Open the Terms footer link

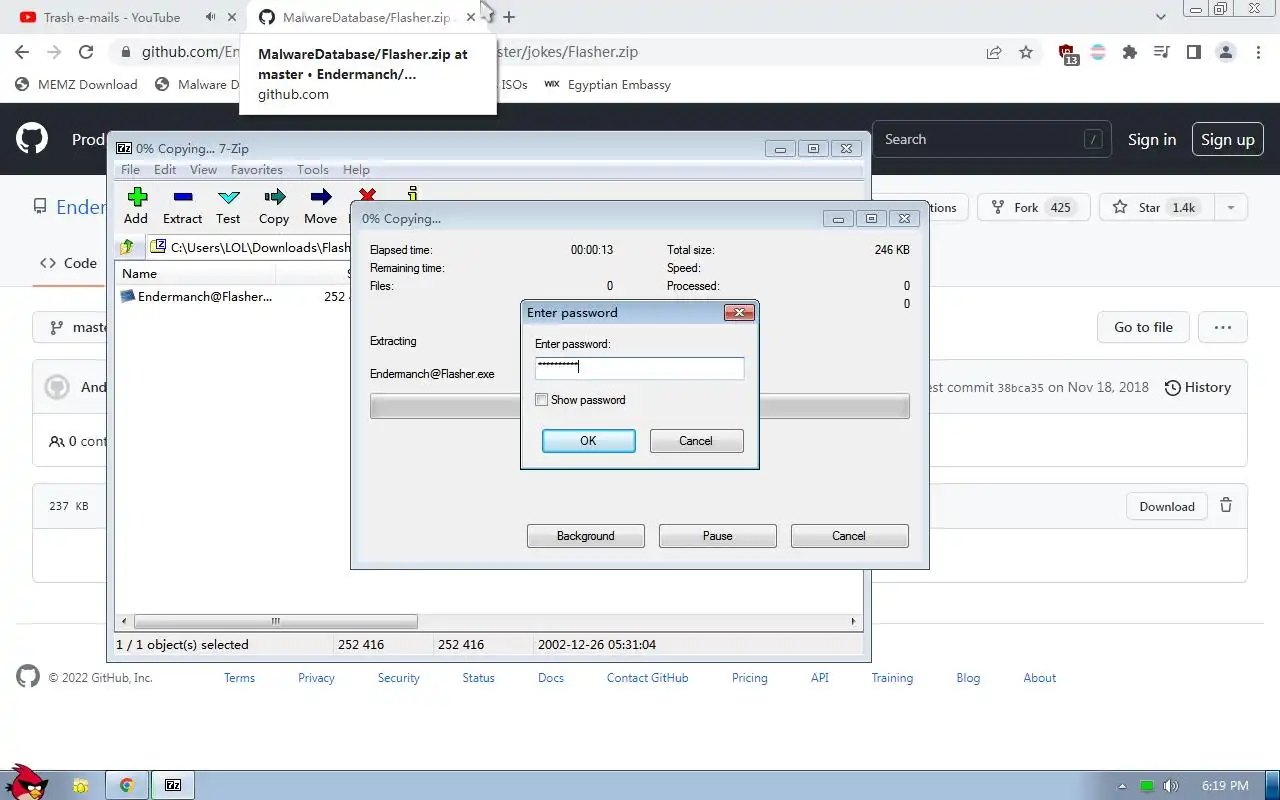tap(239, 678)
